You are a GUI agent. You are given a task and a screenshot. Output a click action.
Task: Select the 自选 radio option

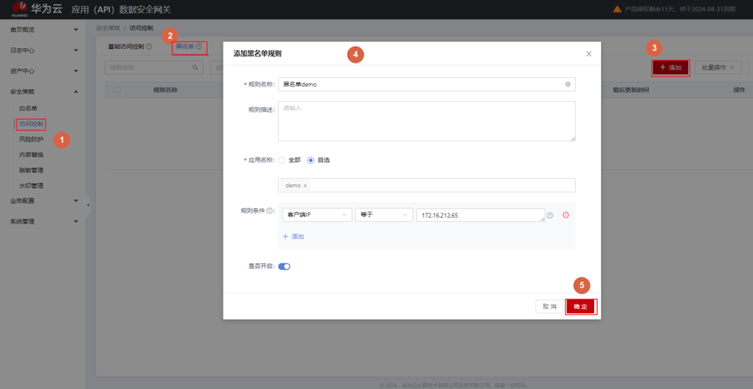(x=311, y=160)
